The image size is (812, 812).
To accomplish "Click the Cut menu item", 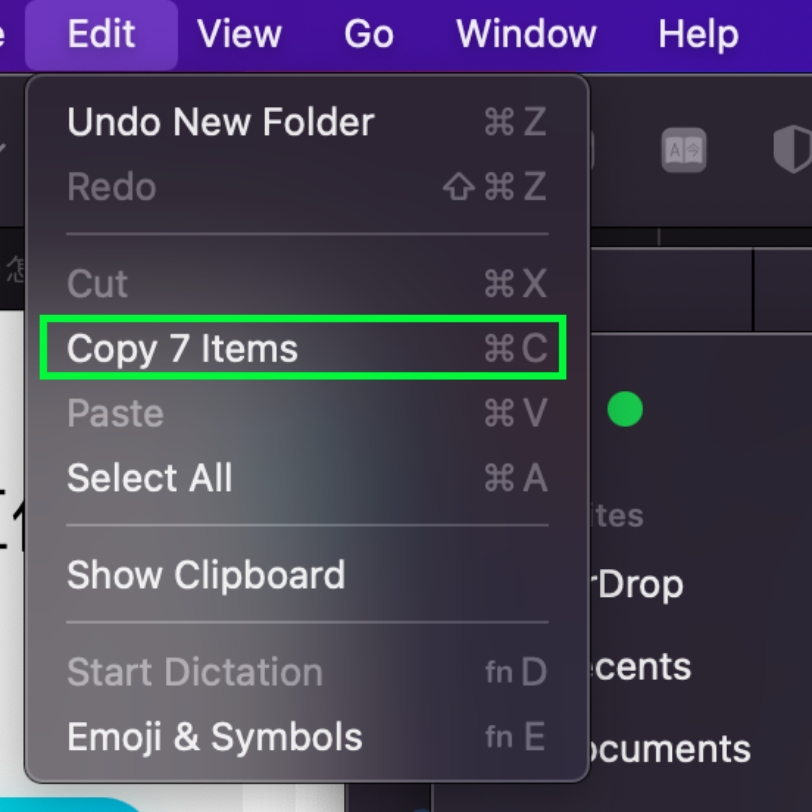I will click(307, 283).
